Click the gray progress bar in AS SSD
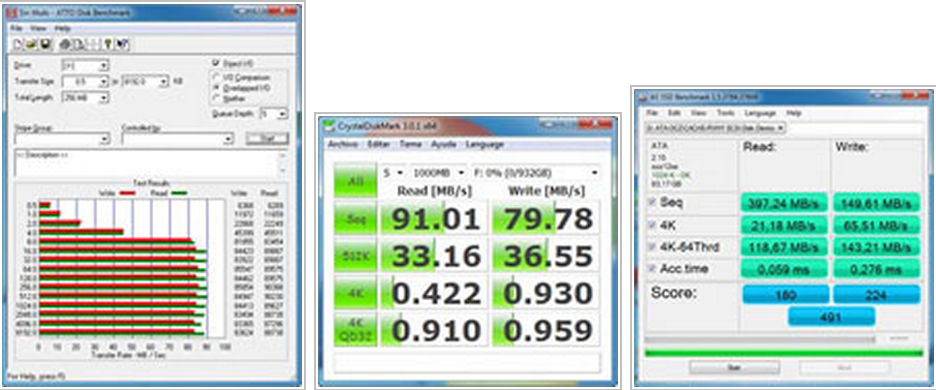Image resolution: width=936 pixels, height=390 pixels. [759, 339]
